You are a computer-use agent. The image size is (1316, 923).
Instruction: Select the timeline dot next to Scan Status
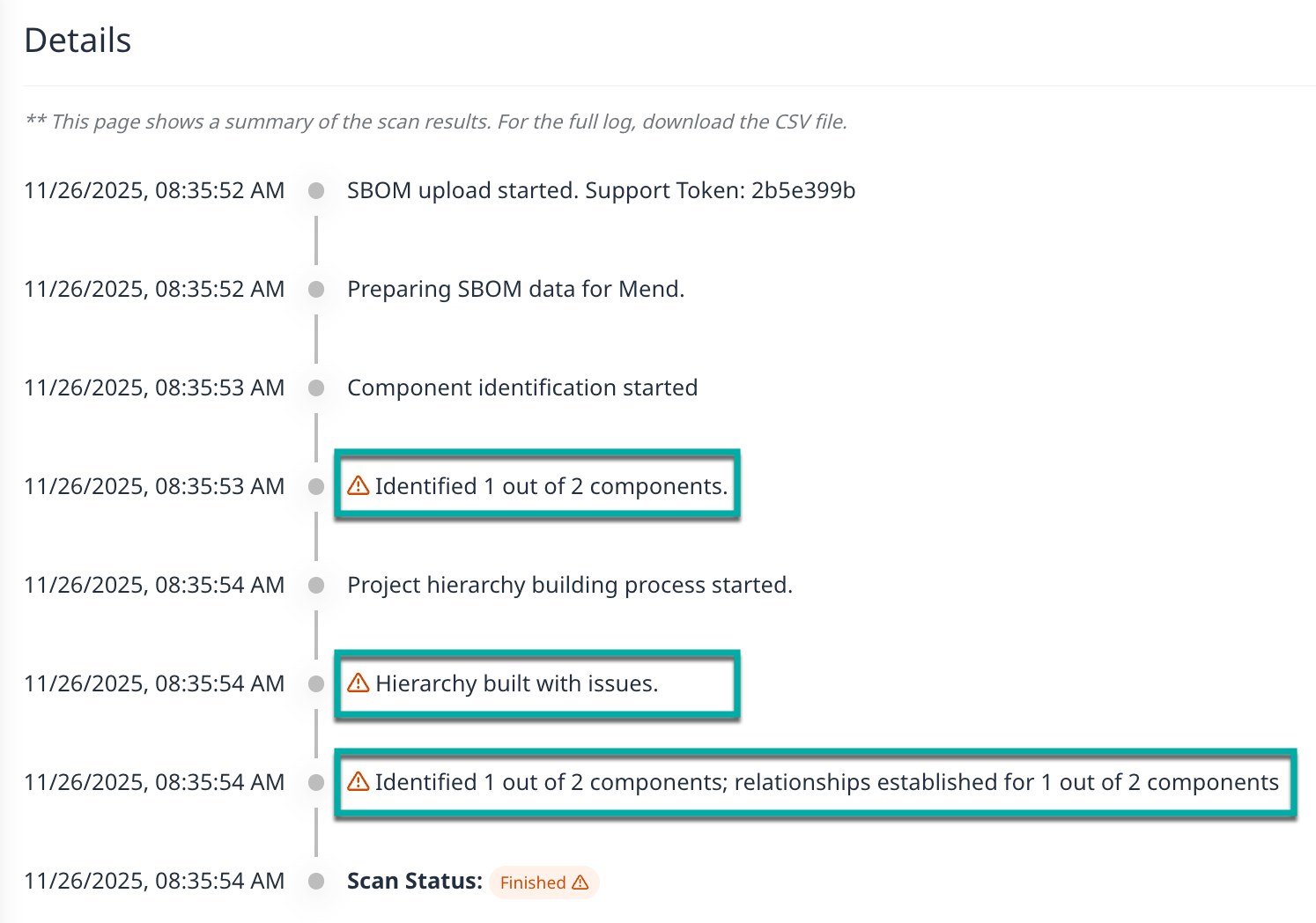316,882
